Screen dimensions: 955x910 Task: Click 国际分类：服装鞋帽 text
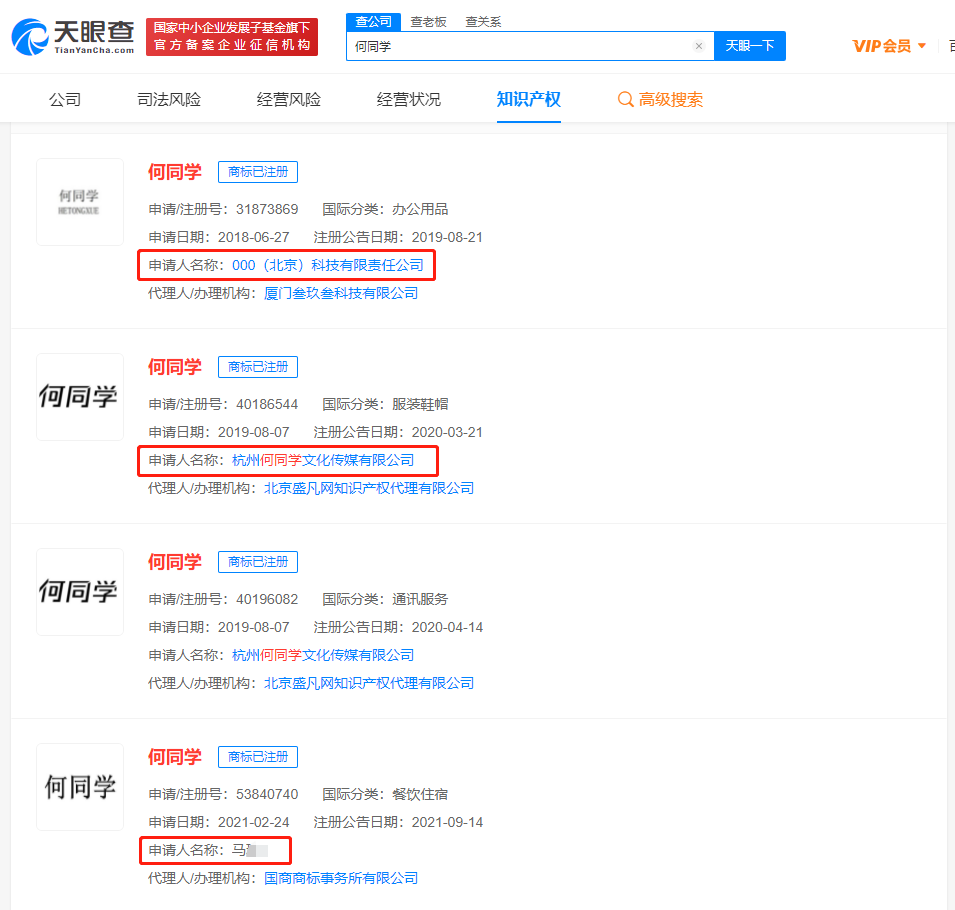pos(385,404)
